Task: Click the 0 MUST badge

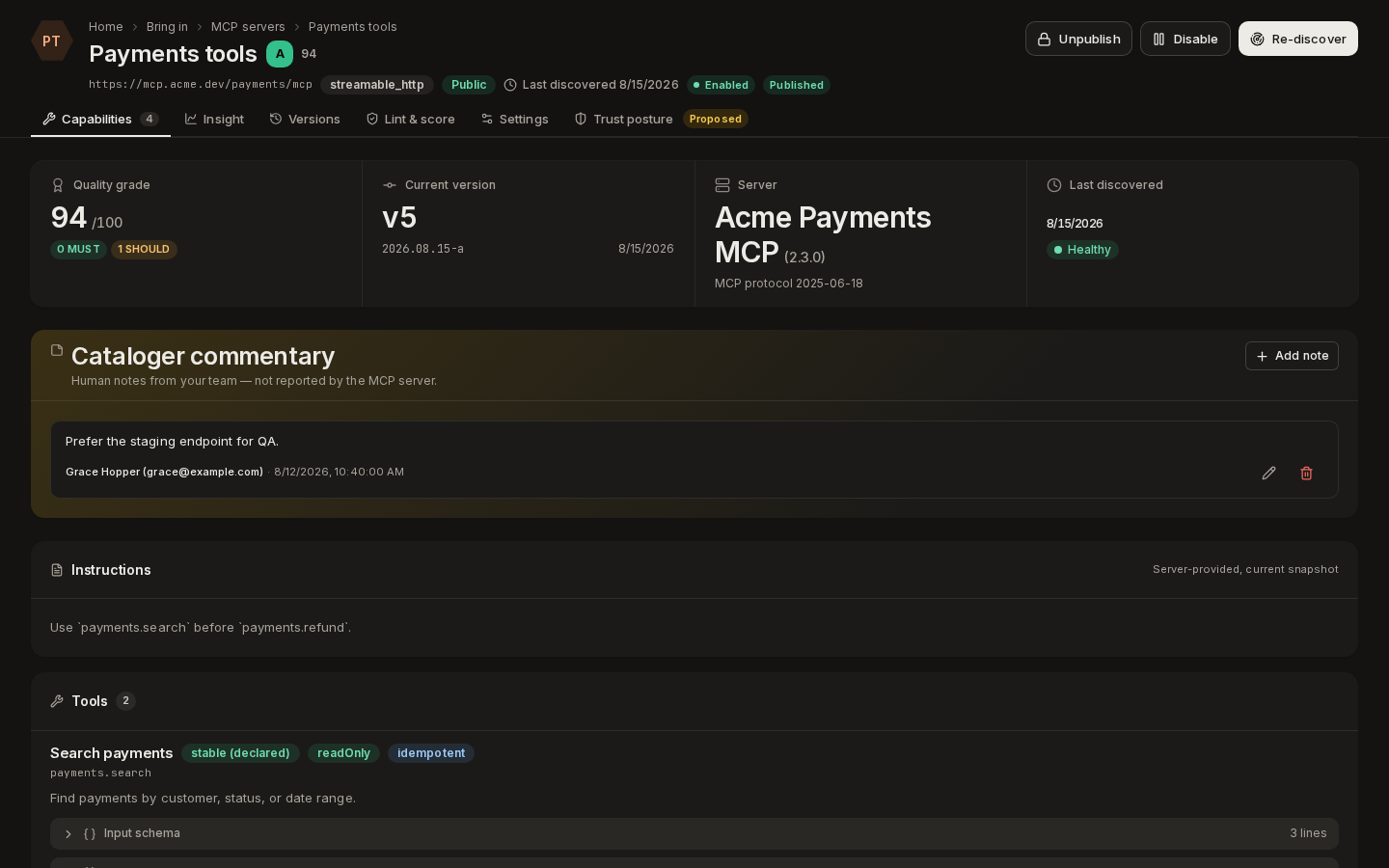Action: 78,250
